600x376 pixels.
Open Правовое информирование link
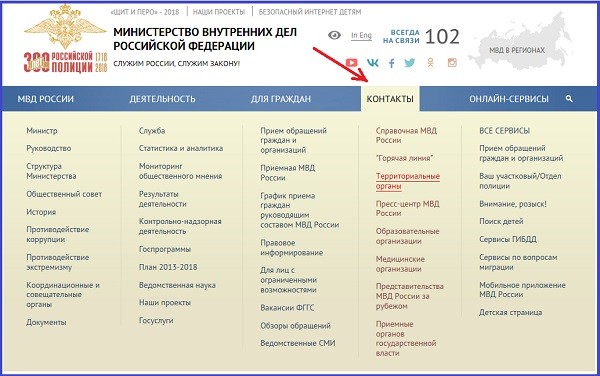pyautogui.click(x=292, y=248)
